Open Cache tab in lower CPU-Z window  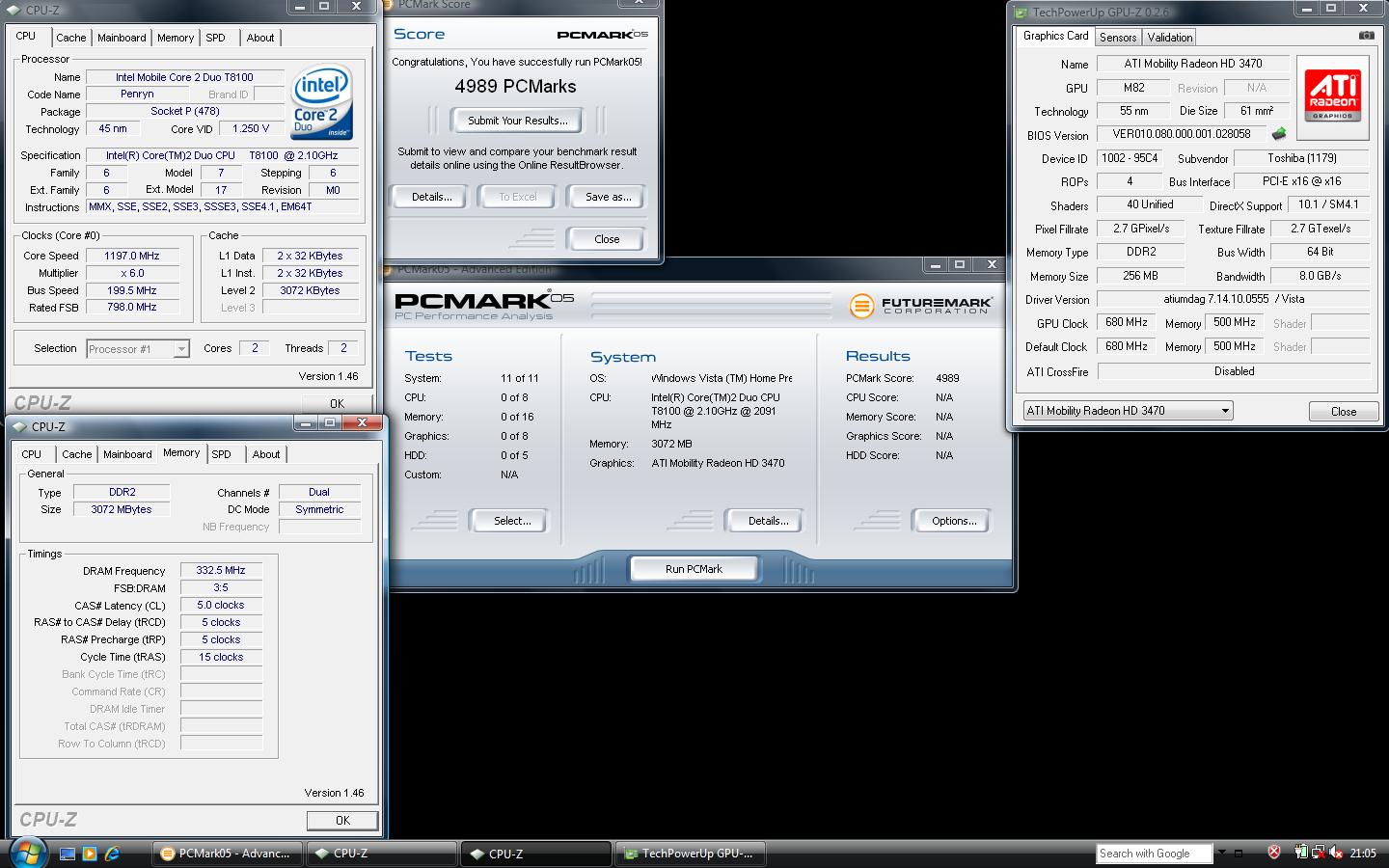click(77, 454)
